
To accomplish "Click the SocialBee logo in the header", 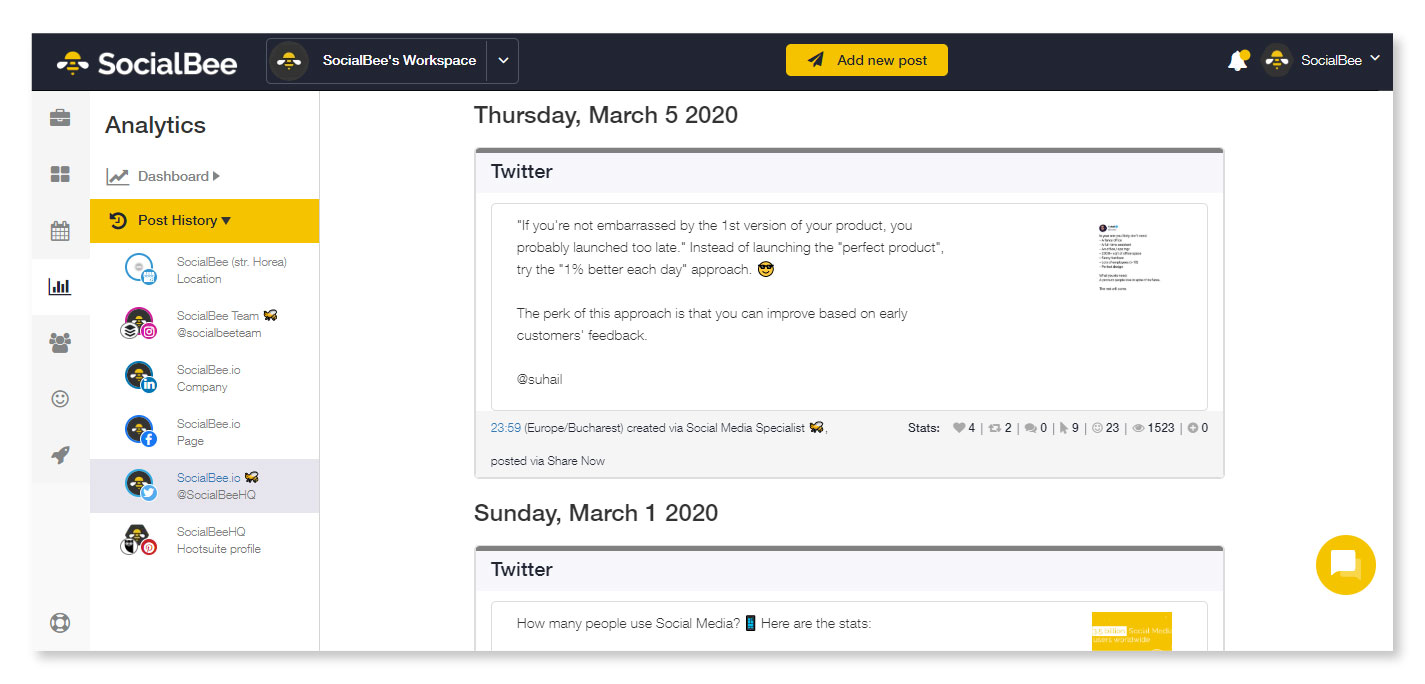I will click(x=147, y=62).
